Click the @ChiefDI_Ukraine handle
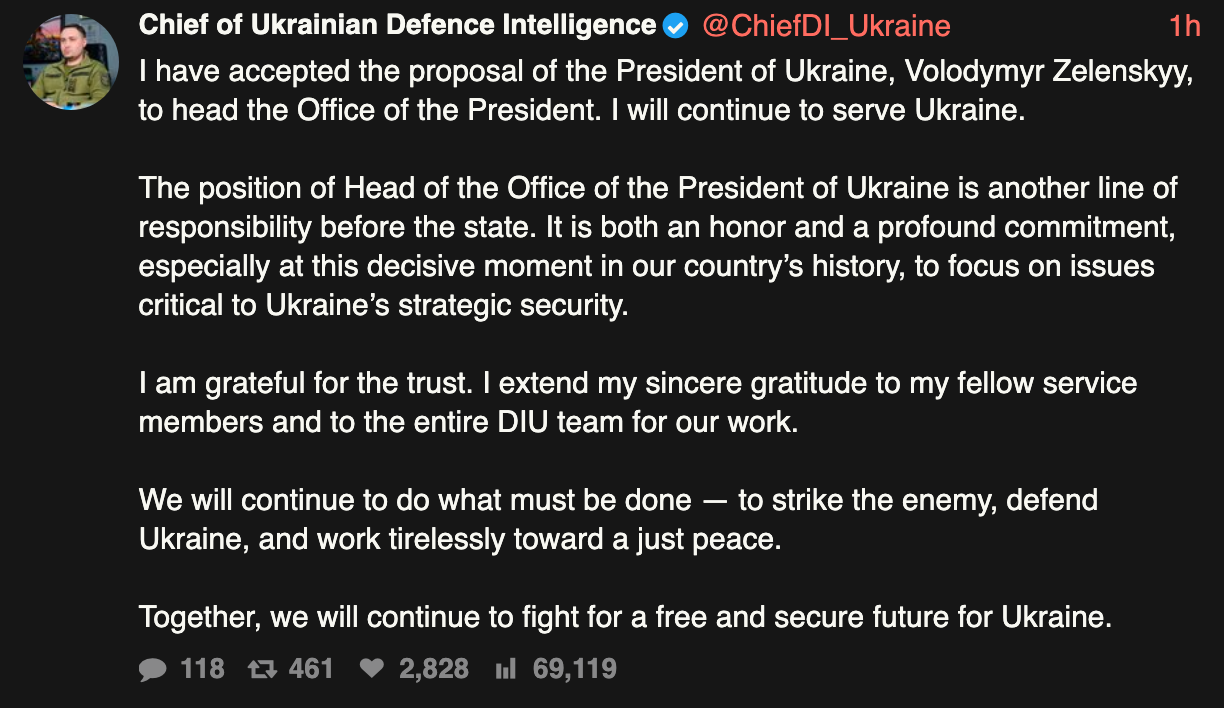 (826, 26)
